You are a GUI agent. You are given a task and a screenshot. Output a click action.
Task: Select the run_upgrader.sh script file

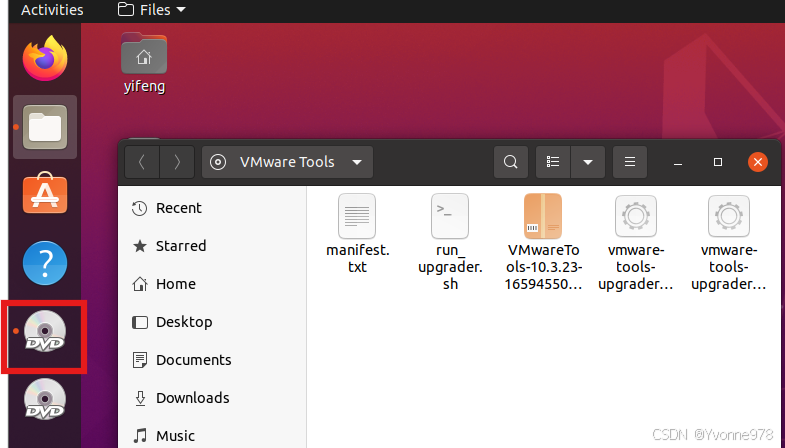point(450,242)
